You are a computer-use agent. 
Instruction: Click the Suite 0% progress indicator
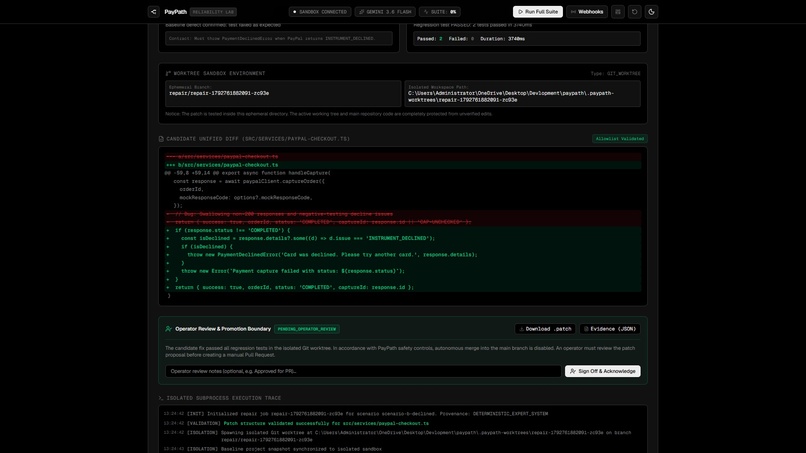[439, 12]
